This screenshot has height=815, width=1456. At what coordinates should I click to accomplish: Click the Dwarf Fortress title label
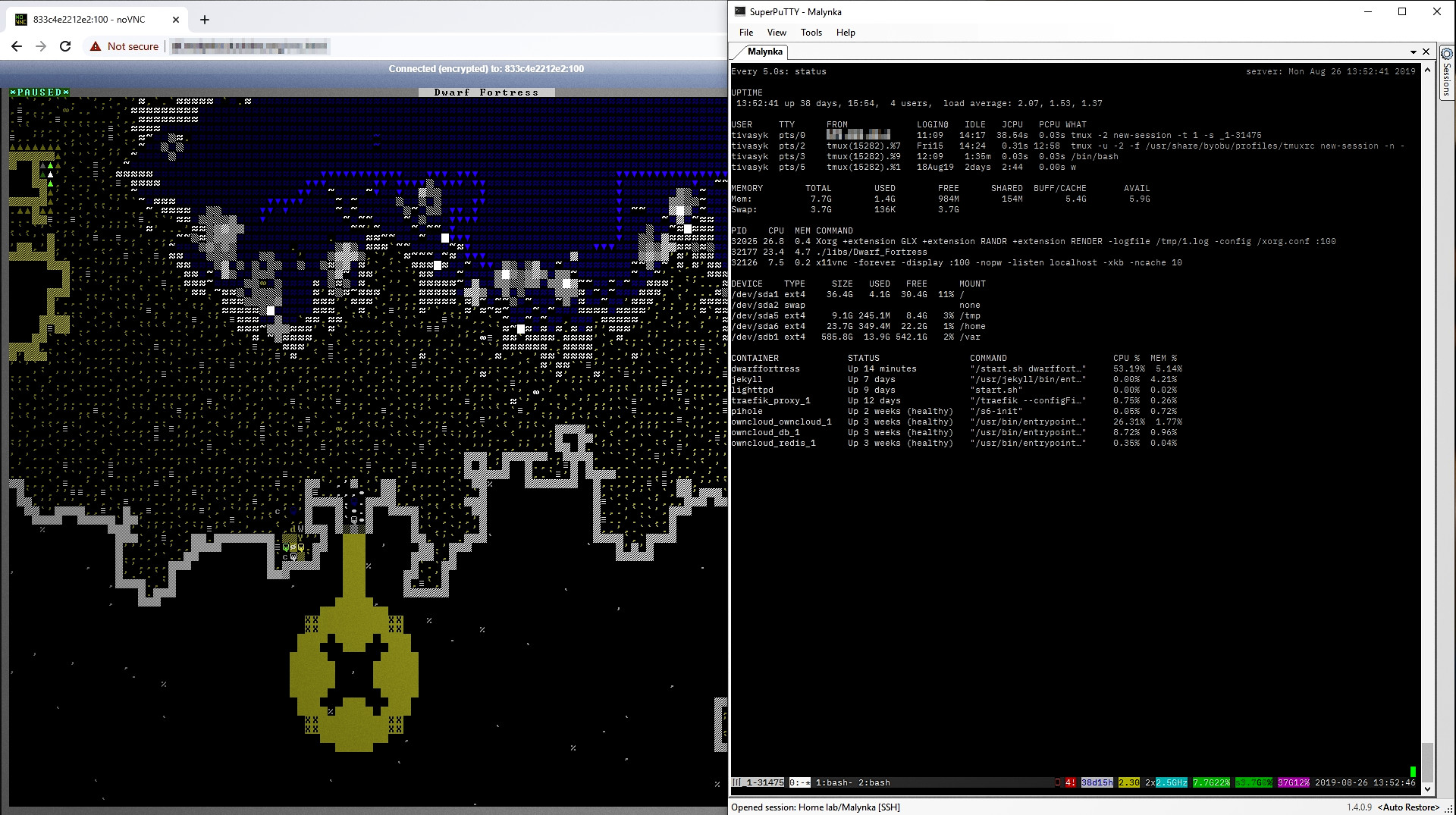point(486,92)
